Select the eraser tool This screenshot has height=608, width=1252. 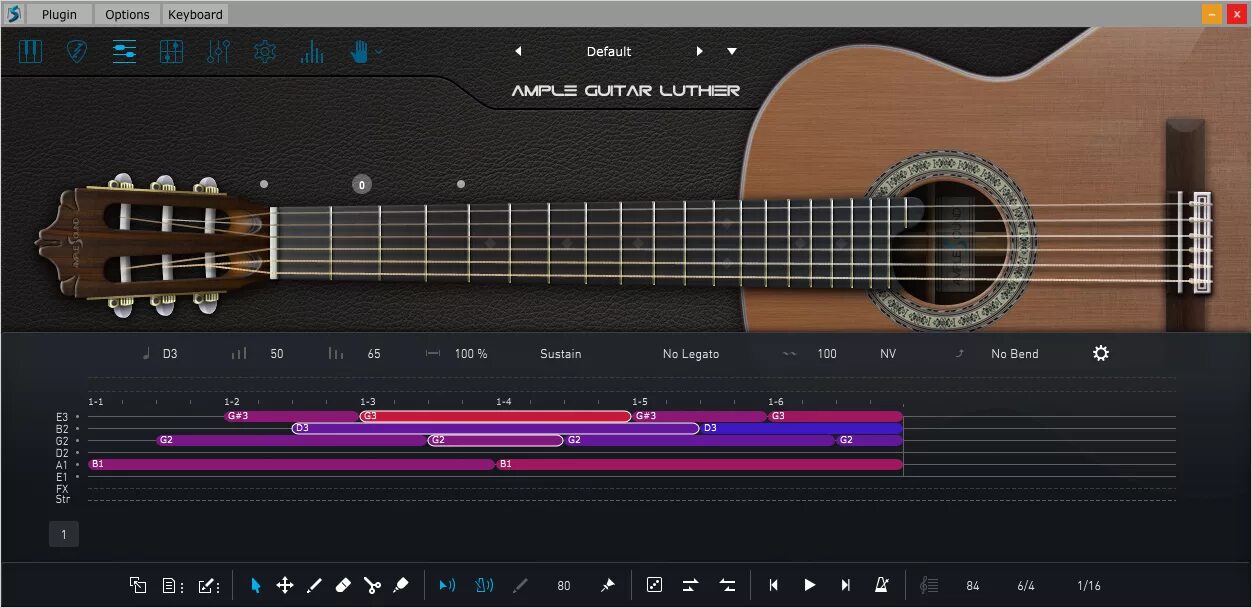[x=343, y=586]
